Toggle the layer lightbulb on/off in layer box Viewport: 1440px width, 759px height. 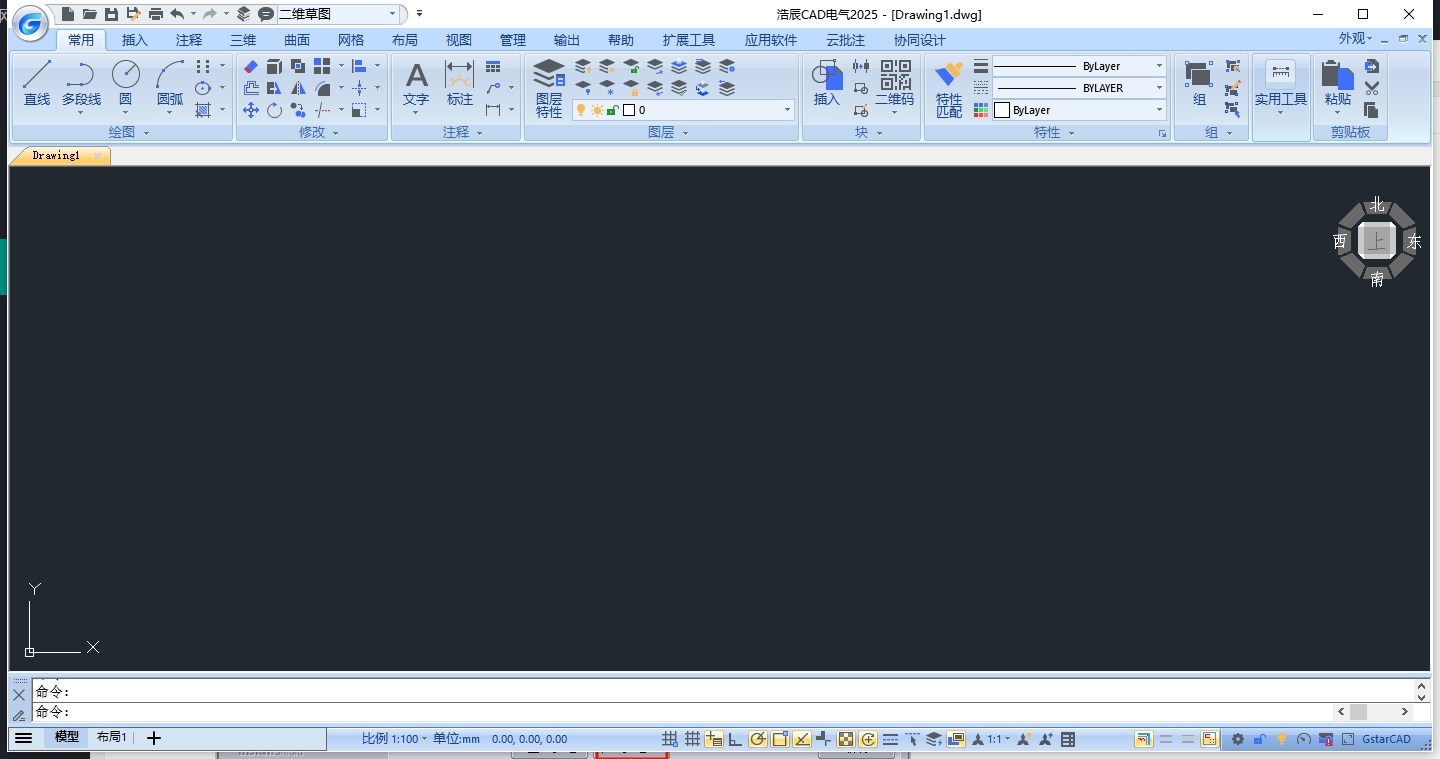[581, 110]
